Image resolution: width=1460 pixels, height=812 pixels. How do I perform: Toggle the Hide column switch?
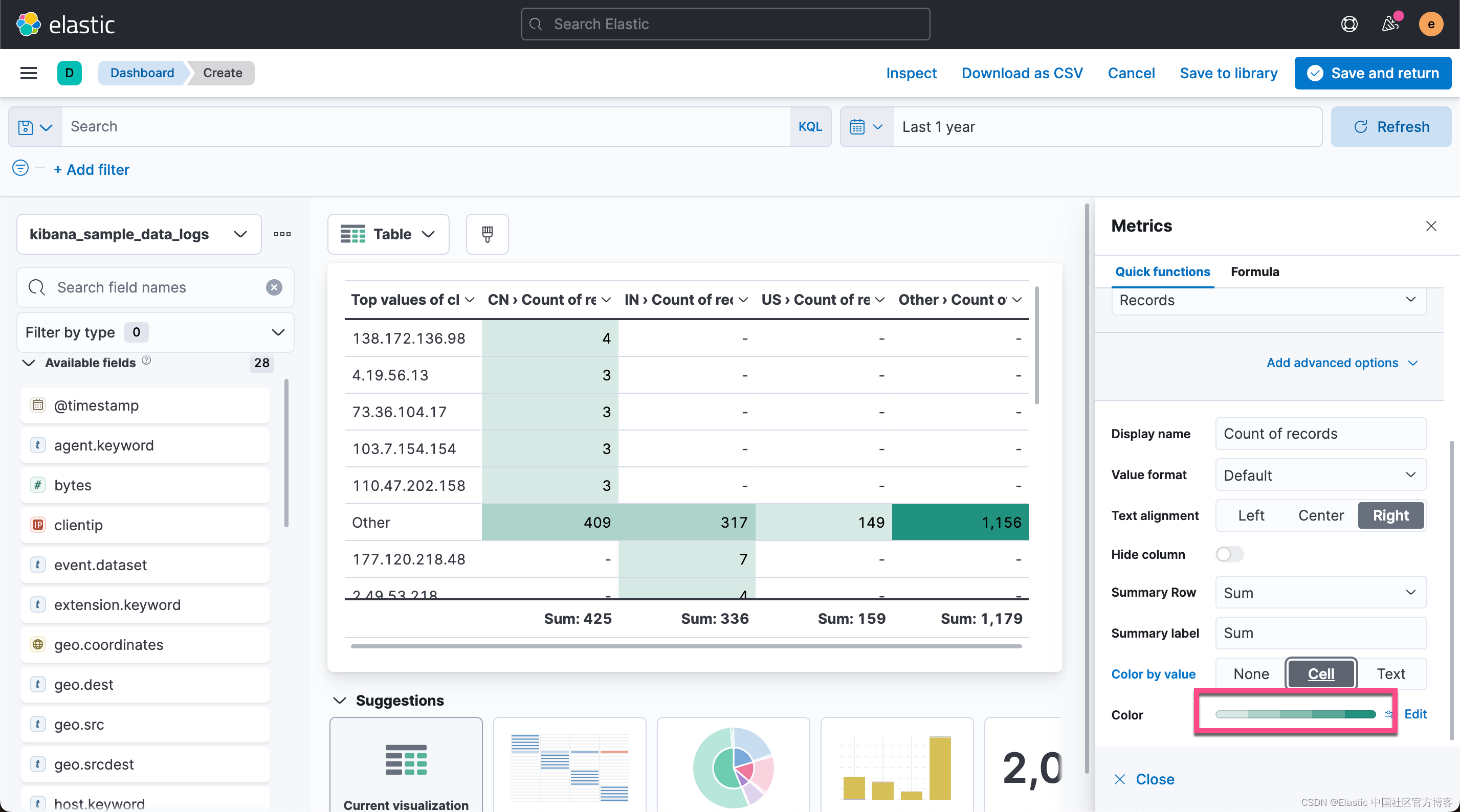(1229, 554)
